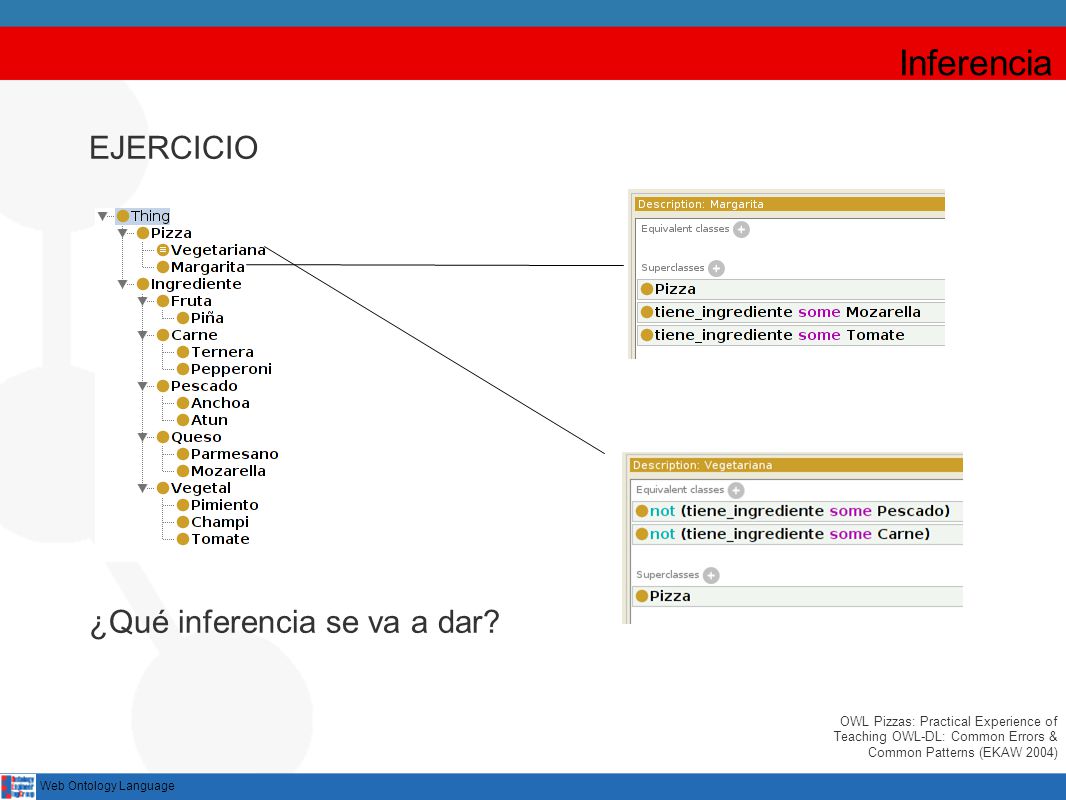Click icon beside Vegetariana's Pizza superclass
Viewport: 1066px width, 800px height.
click(642, 596)
